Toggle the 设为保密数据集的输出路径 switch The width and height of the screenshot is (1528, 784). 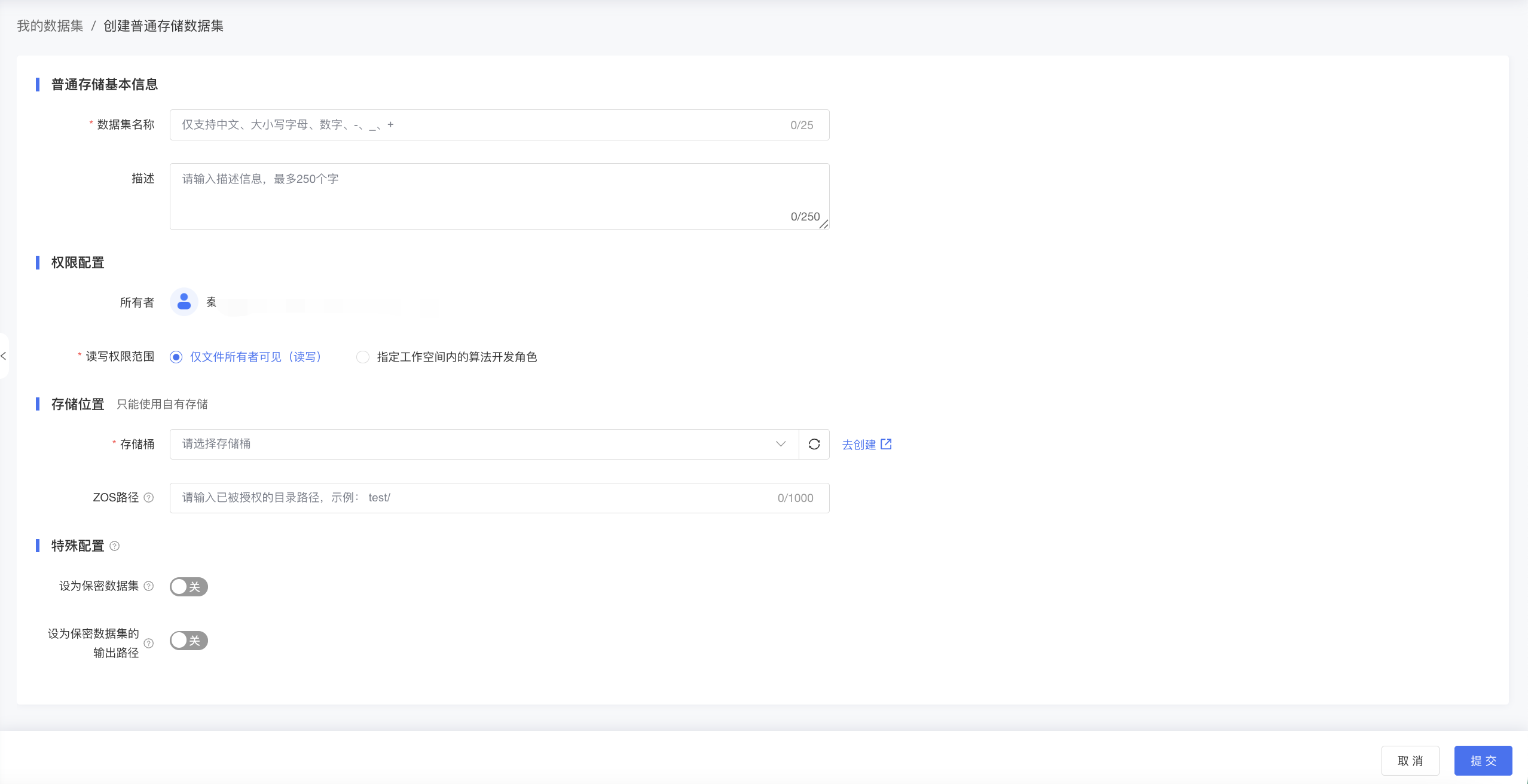tap(189, 641)
